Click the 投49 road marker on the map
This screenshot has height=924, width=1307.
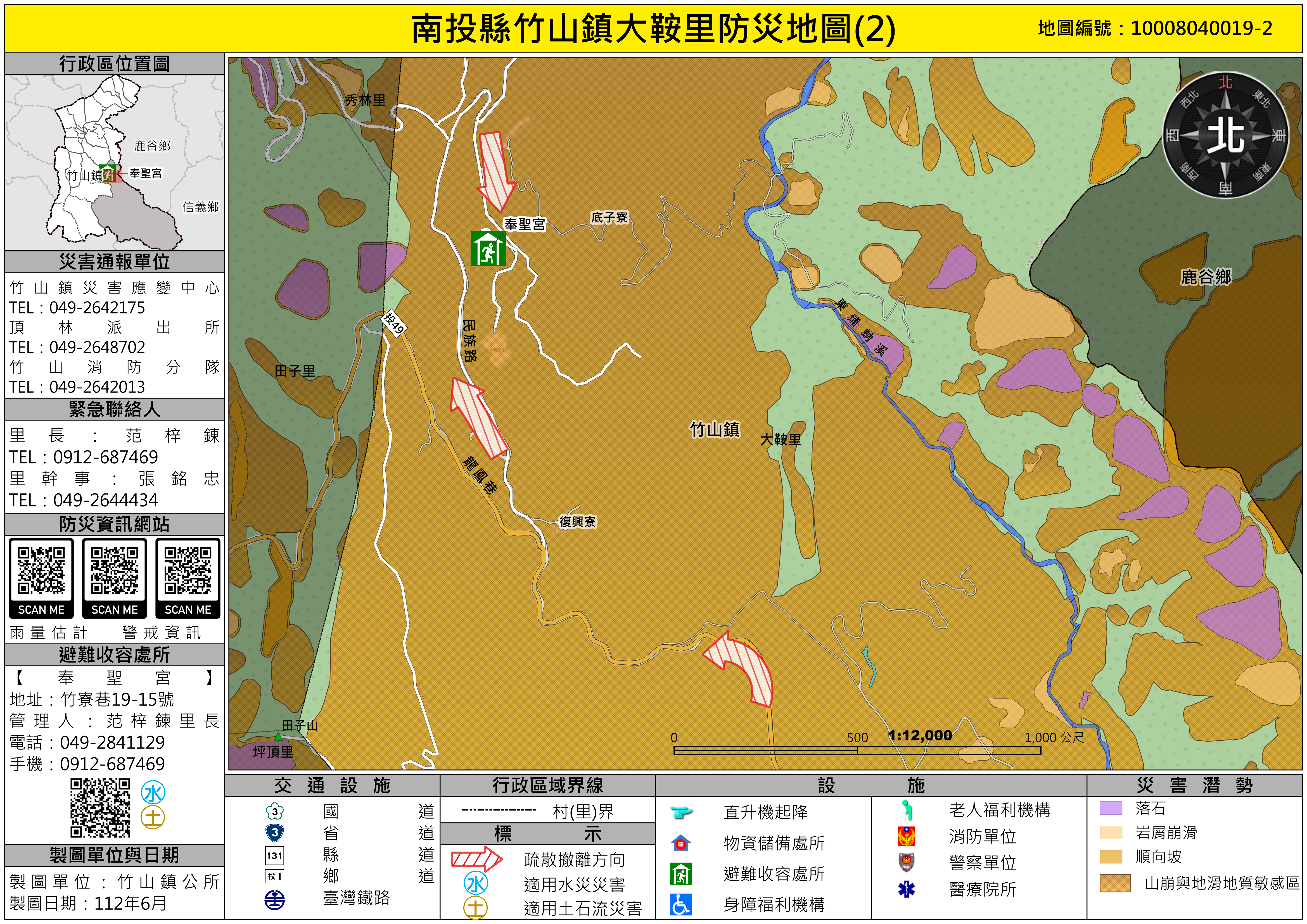coord(393,324)
